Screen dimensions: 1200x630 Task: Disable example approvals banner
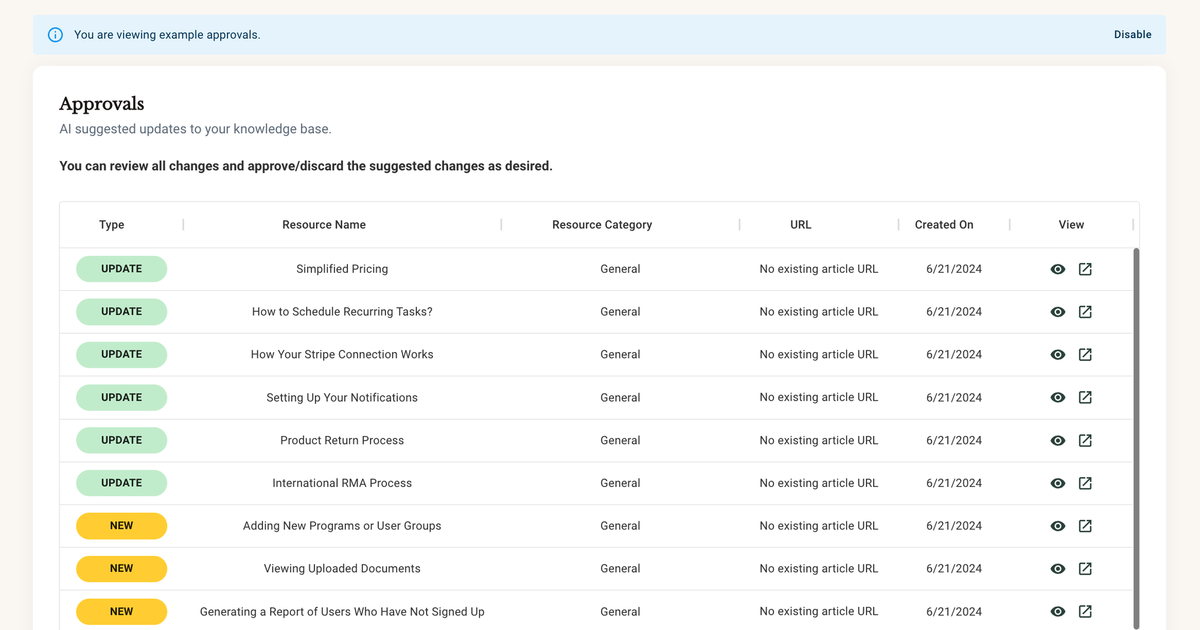[x=1132, y=35]
